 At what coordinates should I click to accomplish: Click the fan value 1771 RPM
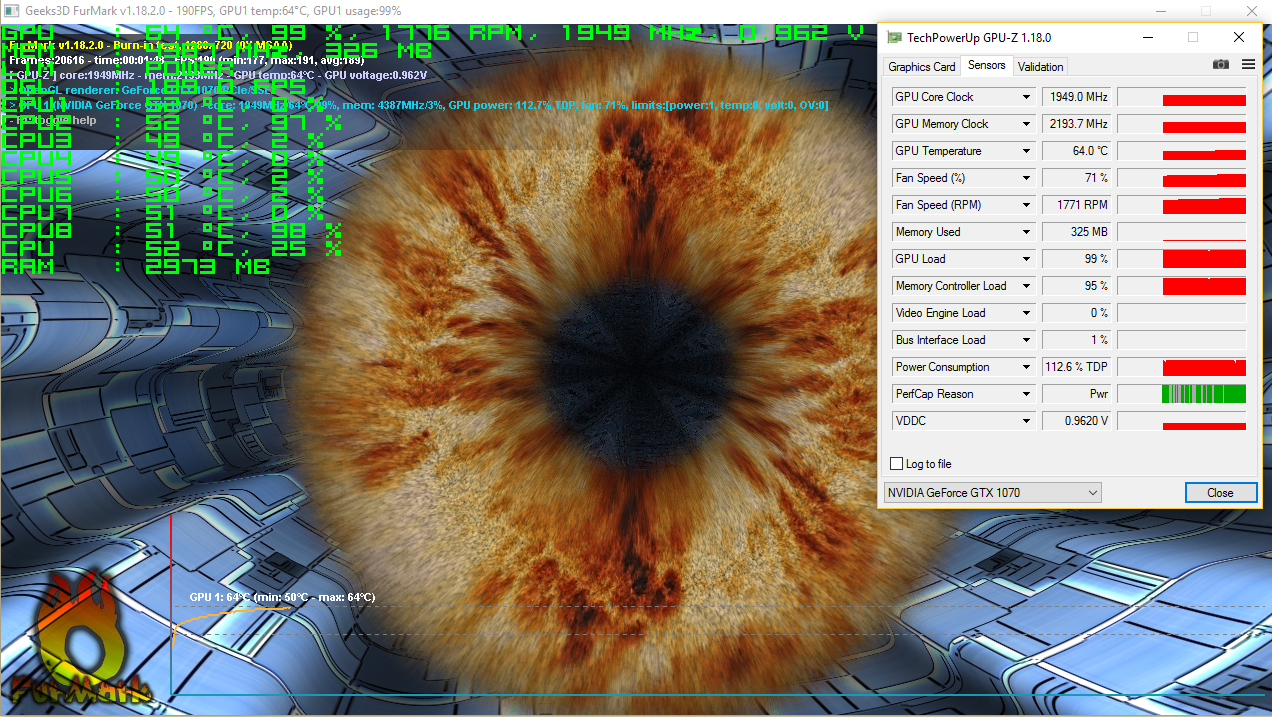pyautogui.click(x=1077, y=205)
